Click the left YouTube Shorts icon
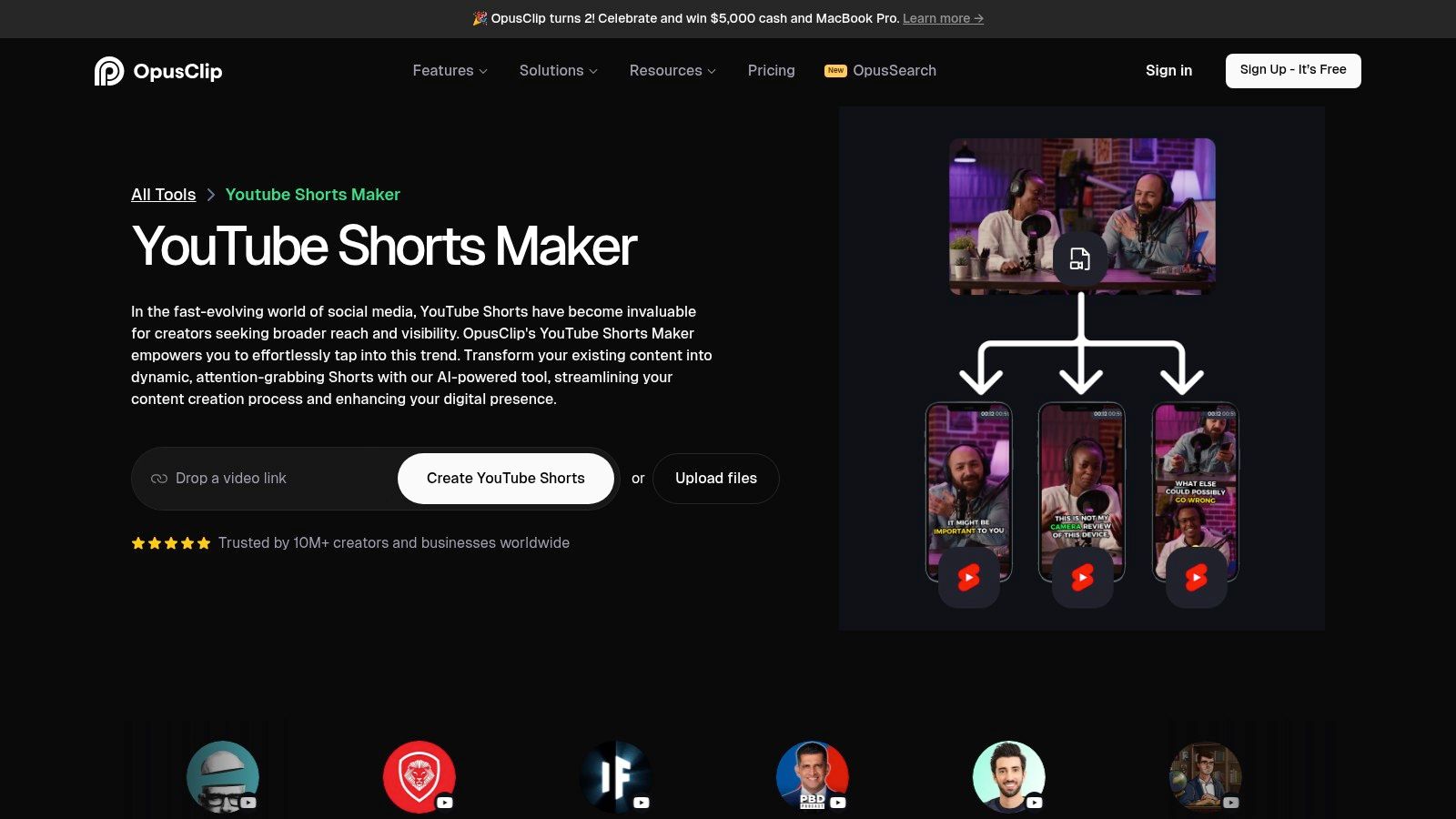 click(969, 577)
